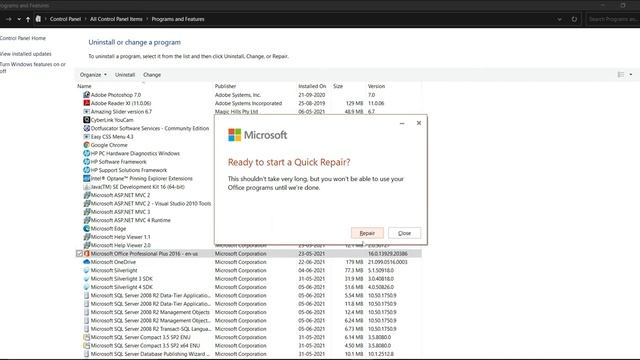Sort by the Version column header
The image size is (640, 360).
click(x=376, y=86)
